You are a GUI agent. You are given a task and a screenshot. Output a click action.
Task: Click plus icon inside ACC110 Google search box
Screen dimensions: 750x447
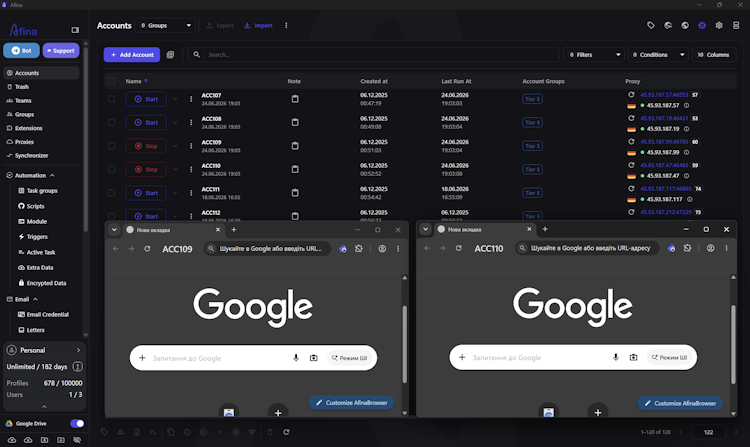click(462, 357)
